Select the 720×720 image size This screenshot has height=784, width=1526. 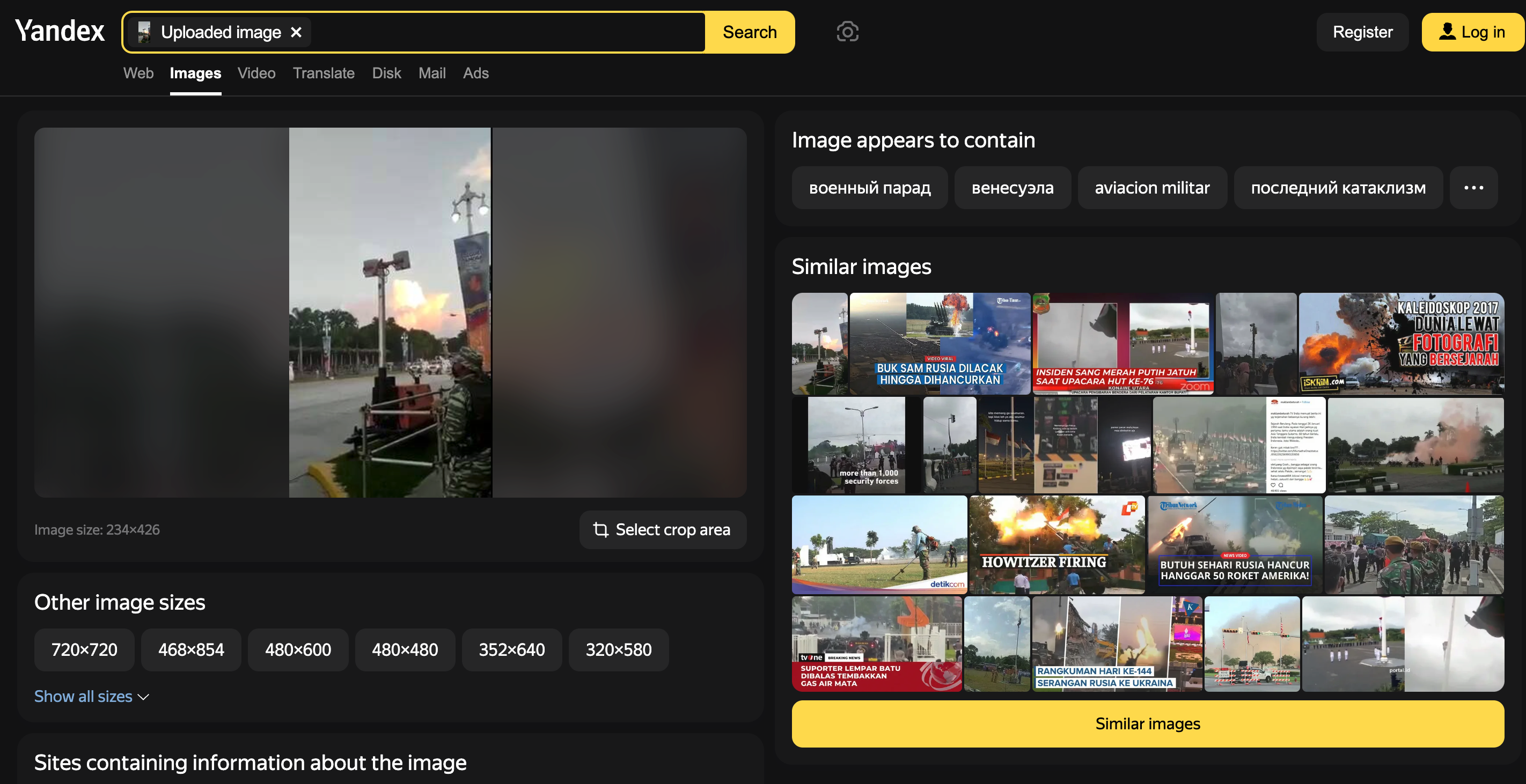pos(84,649)
